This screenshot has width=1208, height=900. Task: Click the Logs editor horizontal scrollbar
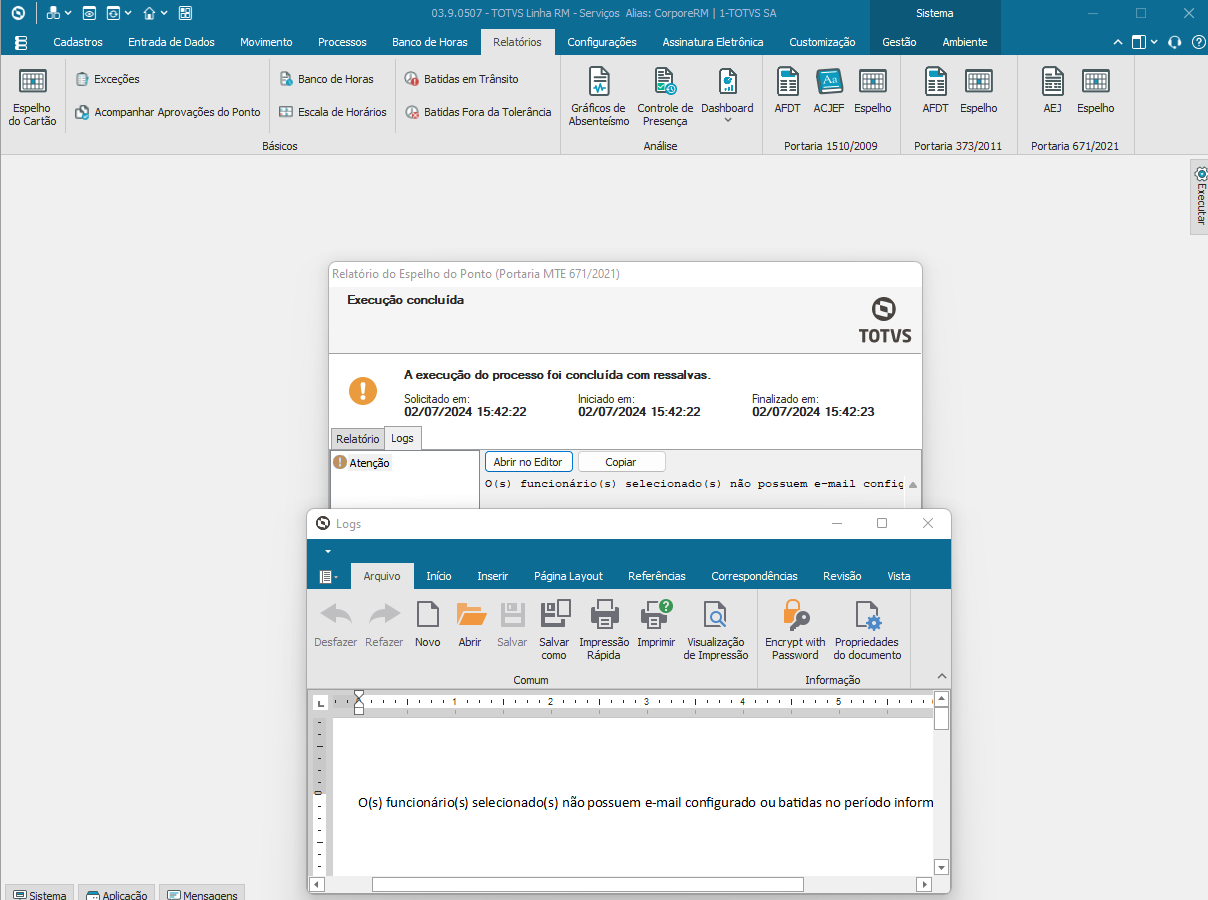click(588, 885)
